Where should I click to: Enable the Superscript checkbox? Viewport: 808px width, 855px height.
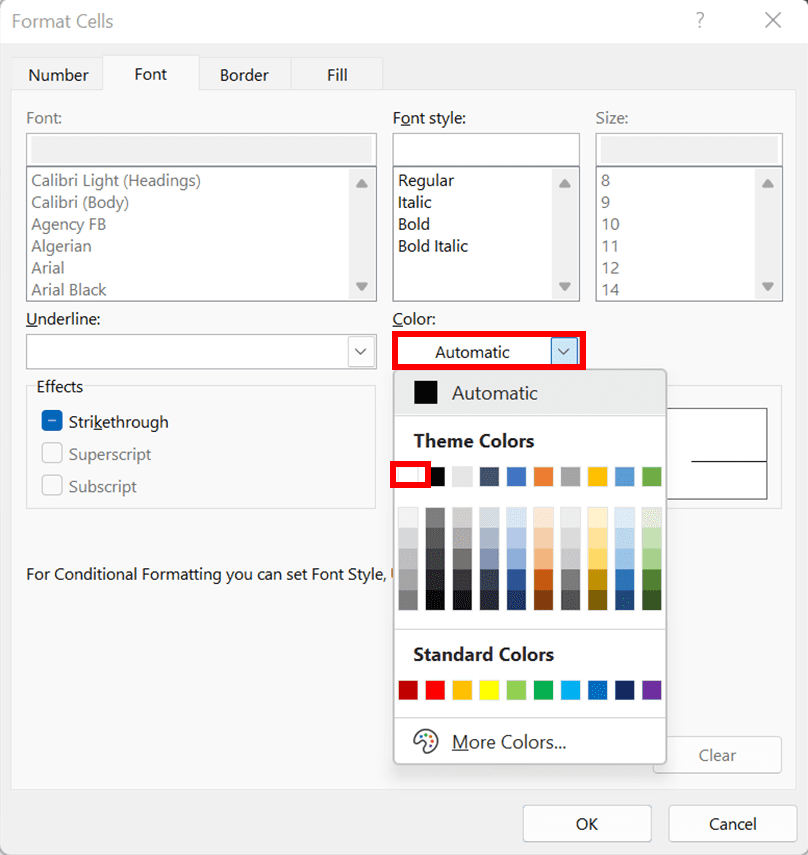click(x=52, y=453)
